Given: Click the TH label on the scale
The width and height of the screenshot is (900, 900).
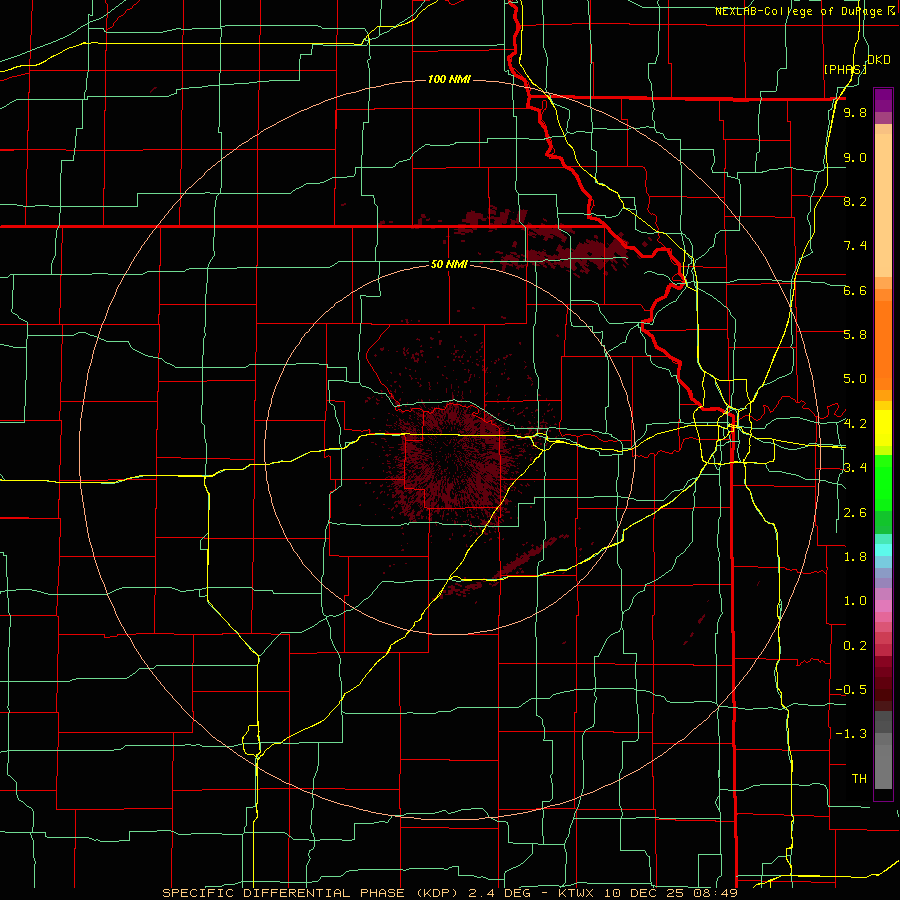Looking at the screenshot, I should pyautogui.click(x=859, y=779).
